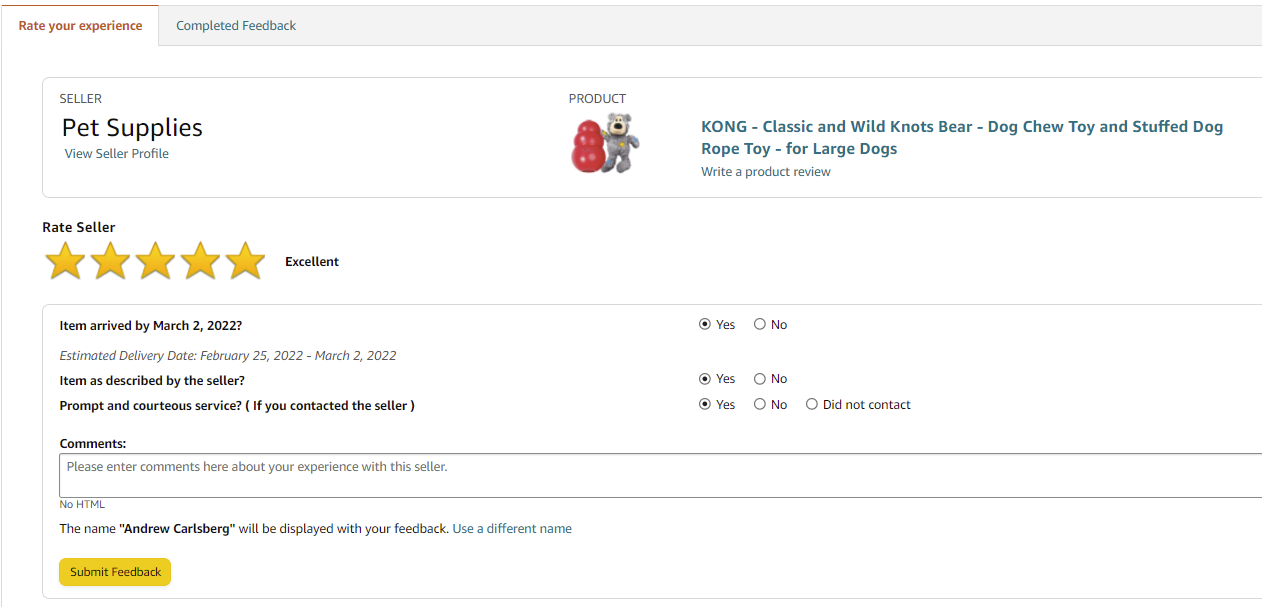Select the third rating star

[x=155, y=262]
